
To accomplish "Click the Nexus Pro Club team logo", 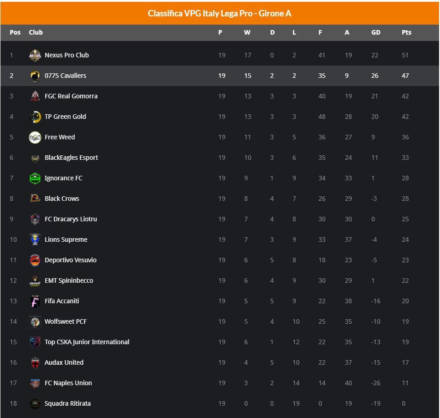I will (35, 55).
